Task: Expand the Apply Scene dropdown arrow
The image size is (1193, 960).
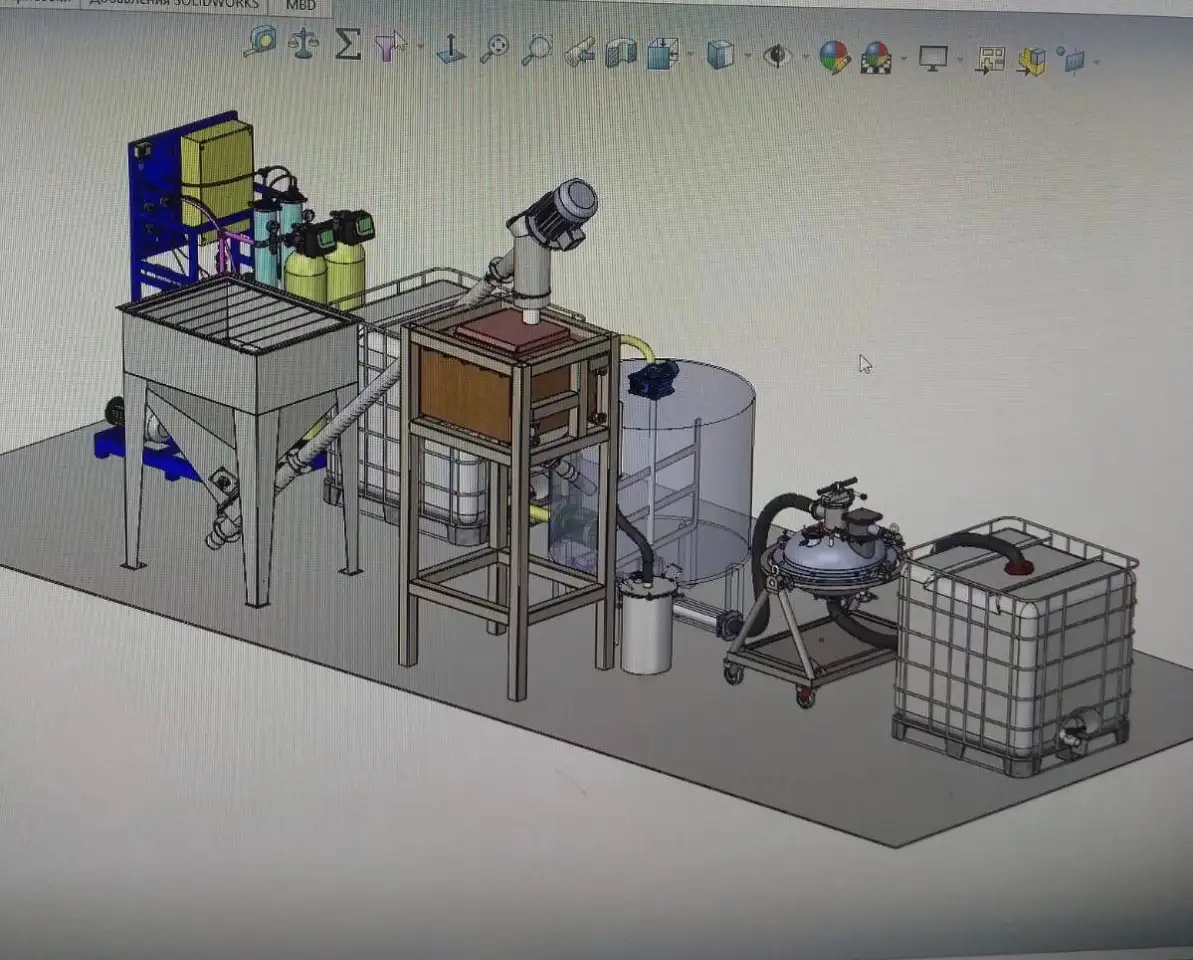Action: click(904, 59)
